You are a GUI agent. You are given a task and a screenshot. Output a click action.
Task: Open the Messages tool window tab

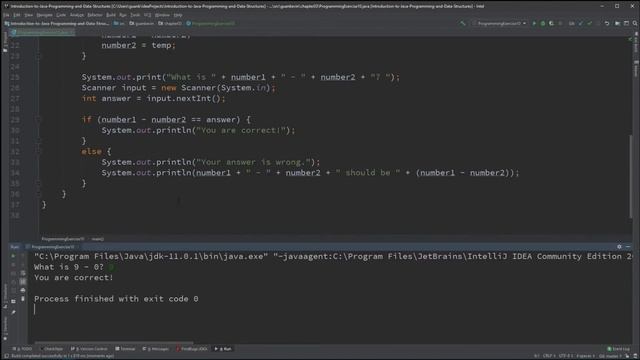[156, 349]
